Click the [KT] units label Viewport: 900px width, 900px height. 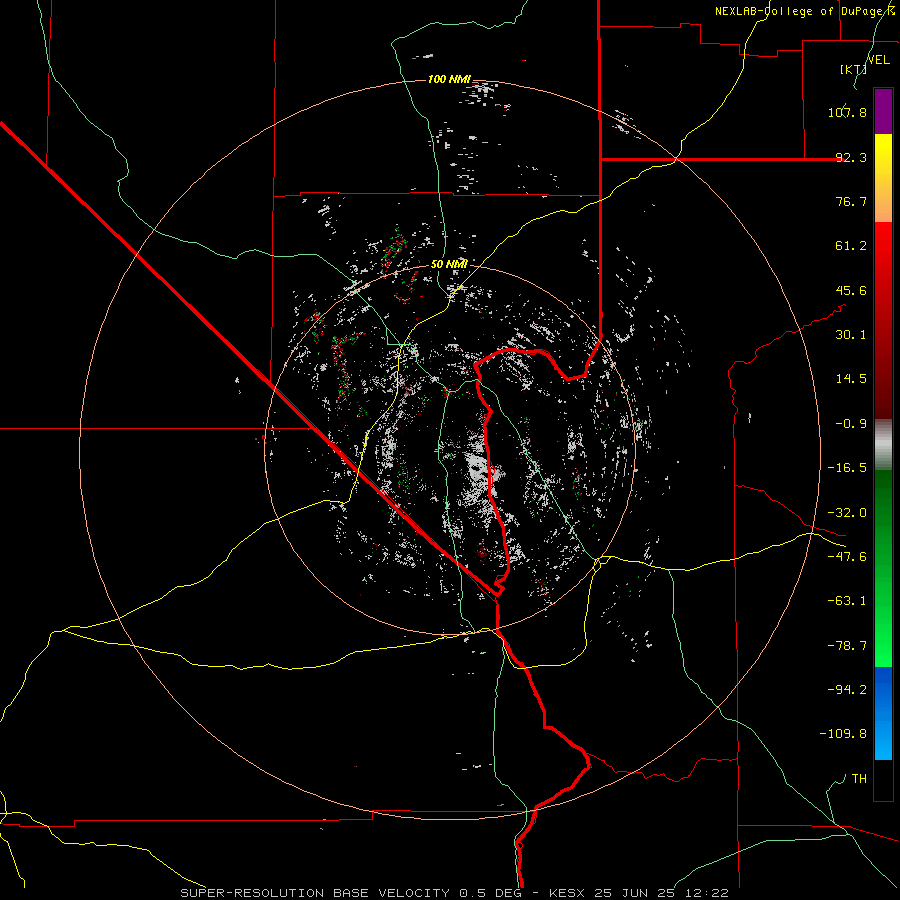pyautogui.click(x=853, y=69)
